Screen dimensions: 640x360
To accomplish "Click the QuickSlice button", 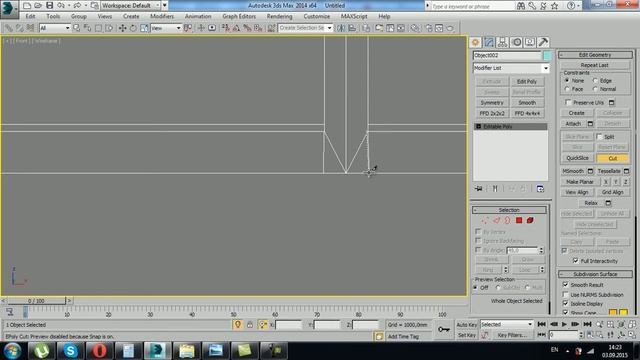I will coord(577,158).
